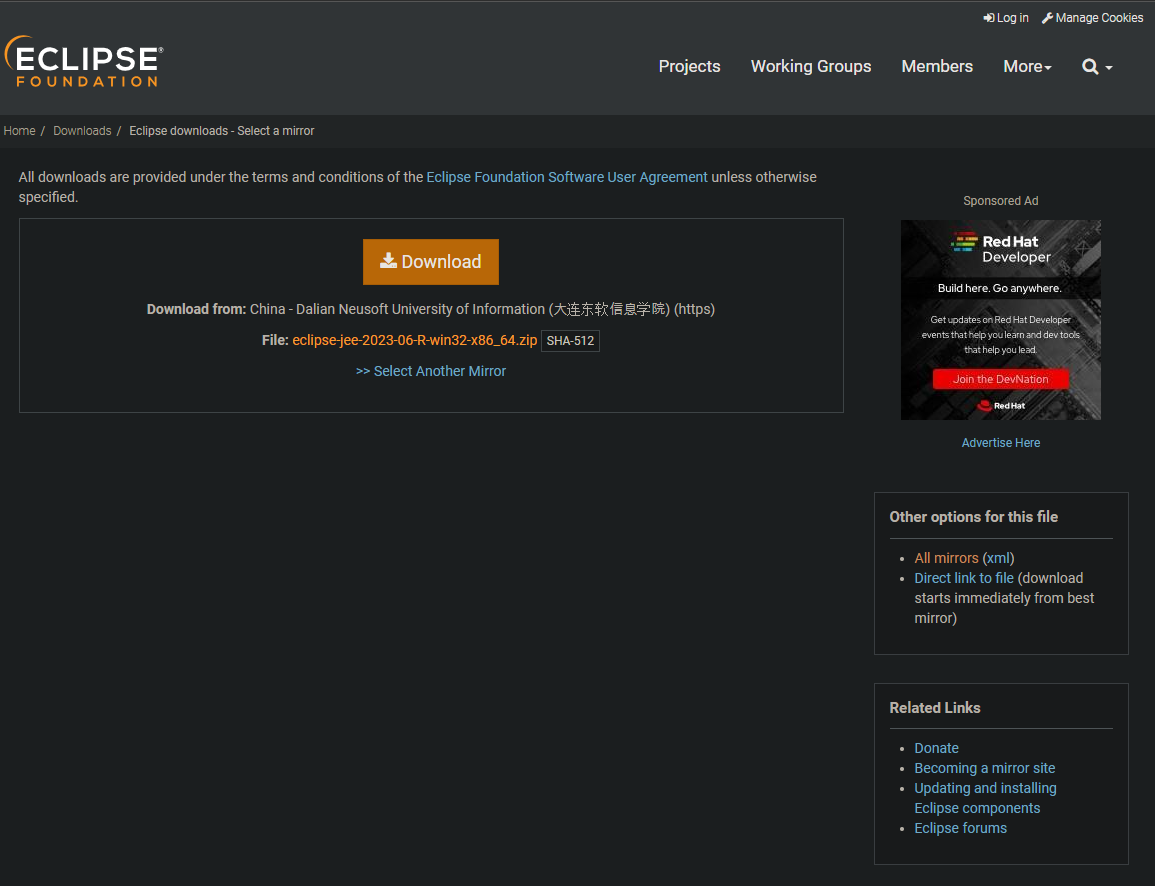Screen dimensions: 1155x886
Task: Open the xml mirrors link
Action: [998, 558]
